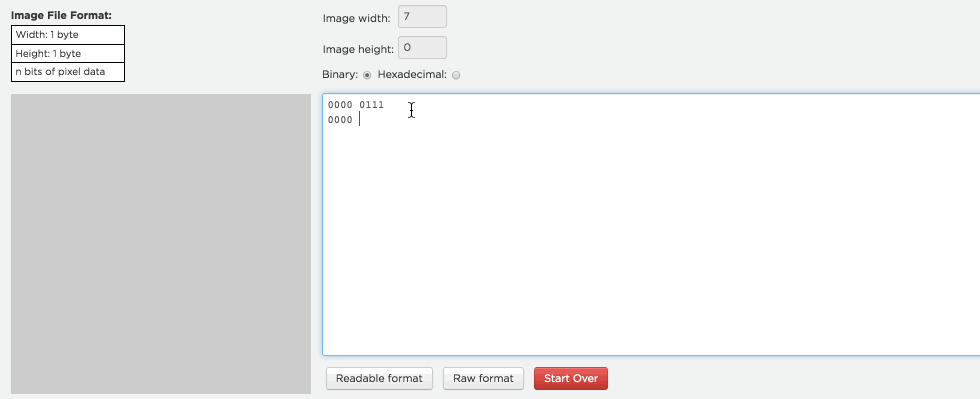Click the 'Width: 1 byte' format row
This screenshot has height=399, width=980.
tap(68, 35)
